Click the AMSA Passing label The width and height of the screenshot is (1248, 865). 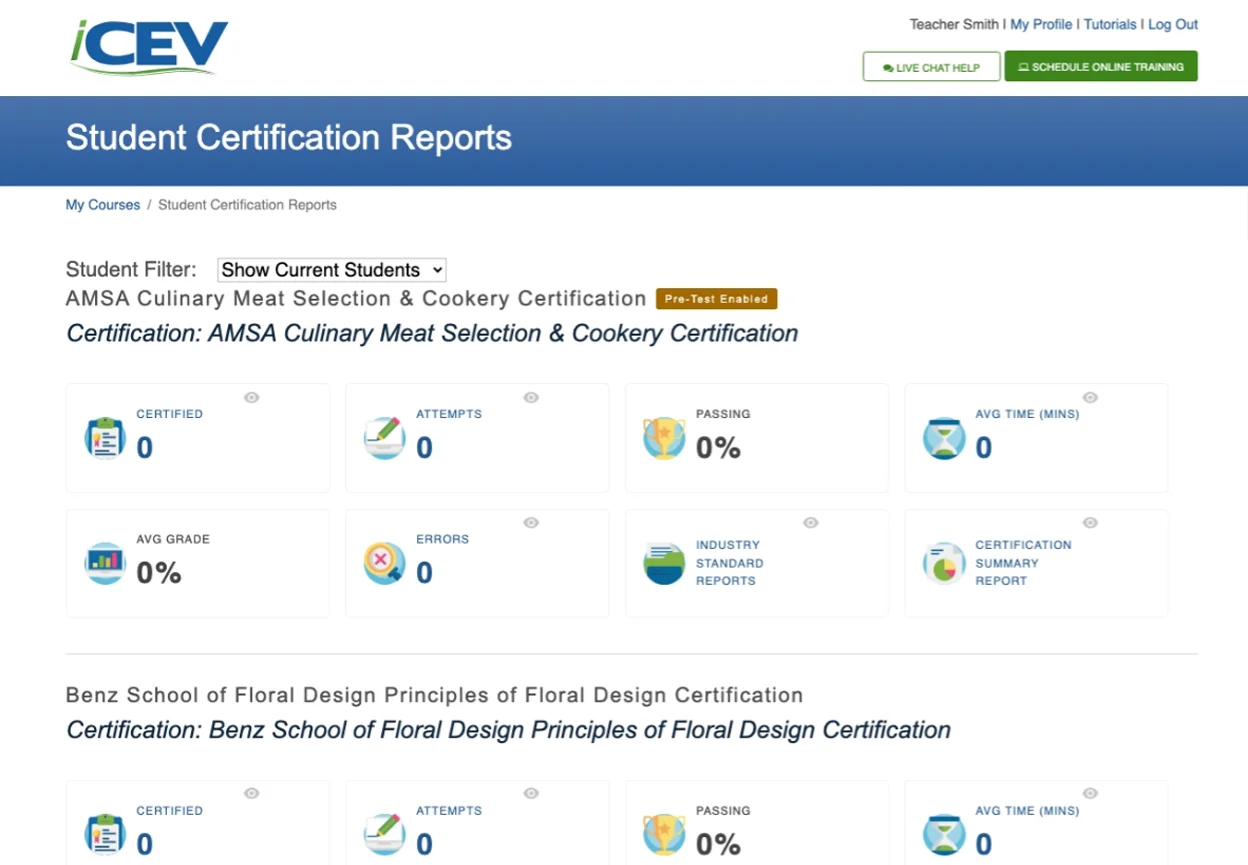(723, 414)
